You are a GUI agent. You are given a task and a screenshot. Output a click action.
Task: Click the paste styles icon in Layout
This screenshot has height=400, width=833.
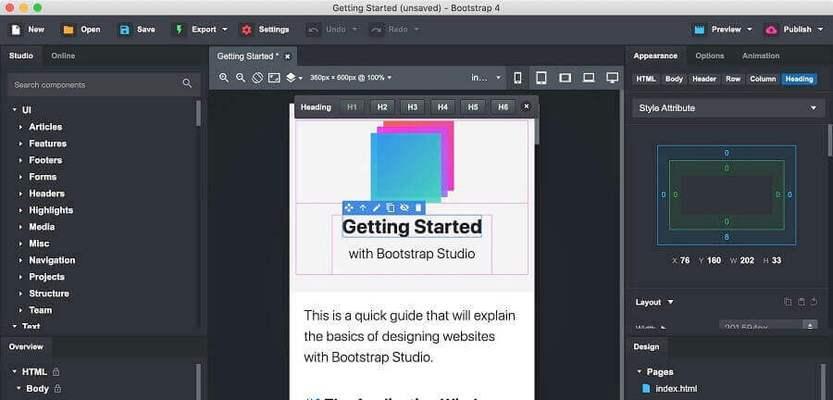click(801, 302)
